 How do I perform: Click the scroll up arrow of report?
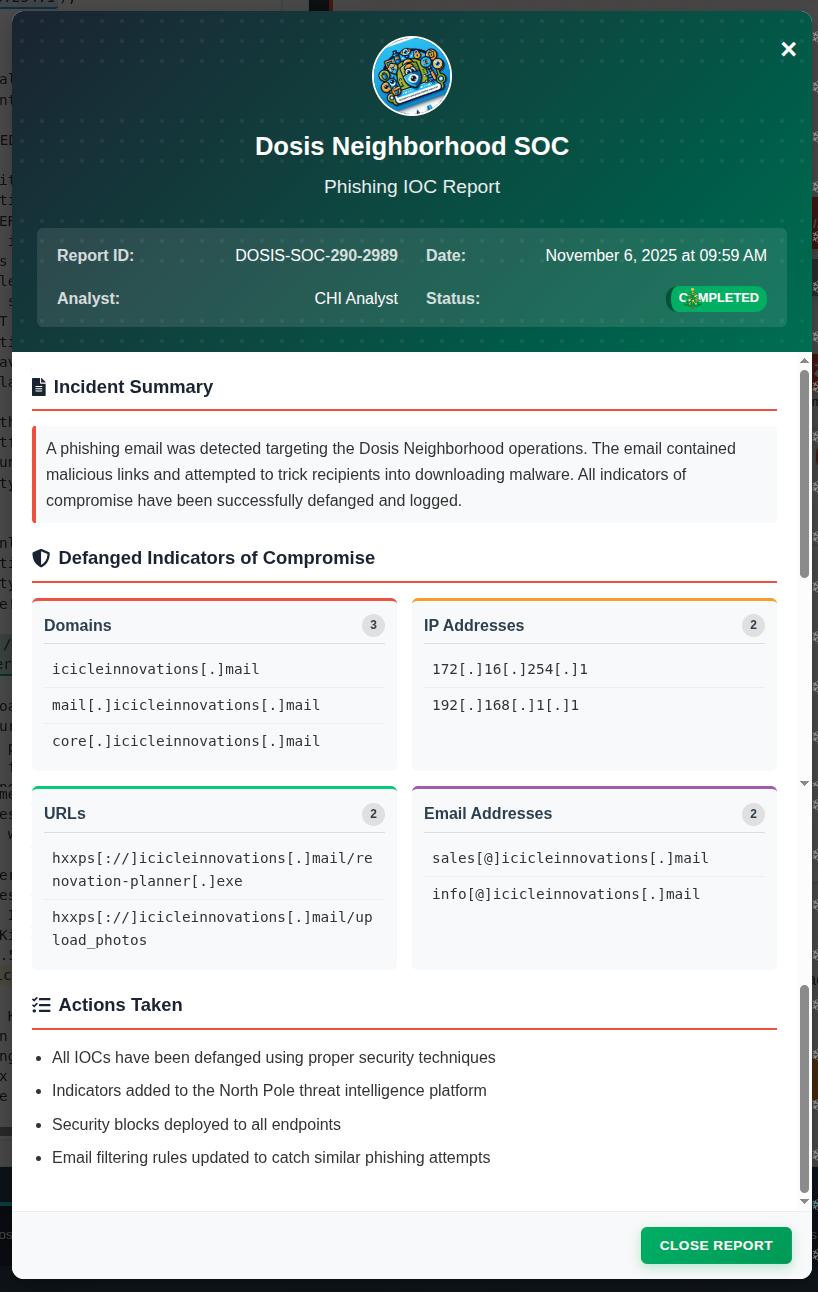click(x=804, y=360)
